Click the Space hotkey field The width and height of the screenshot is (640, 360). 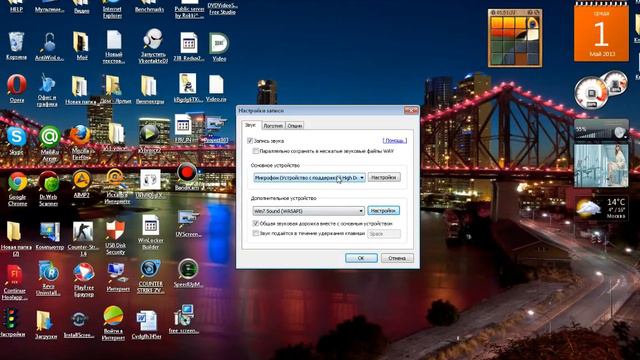point(384,234)
